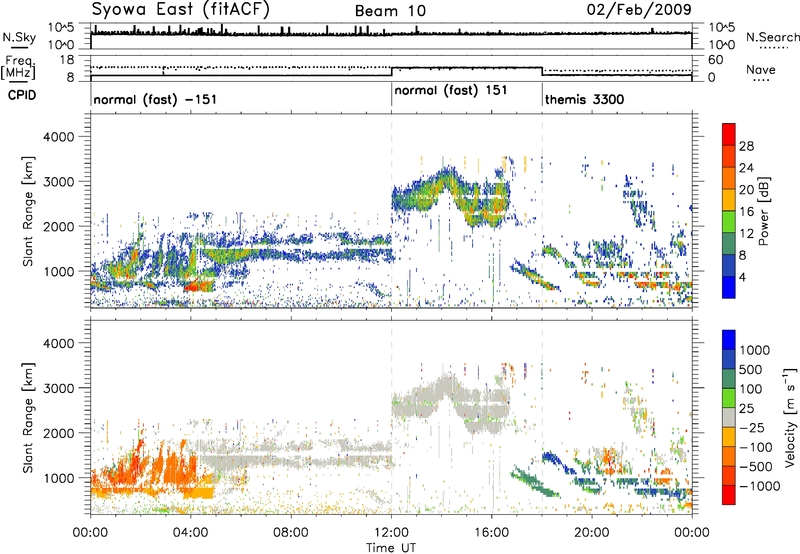Click the "-500" value on Velocity scale
The height and width of the screenshot is (554, 800).
[758, 466]
